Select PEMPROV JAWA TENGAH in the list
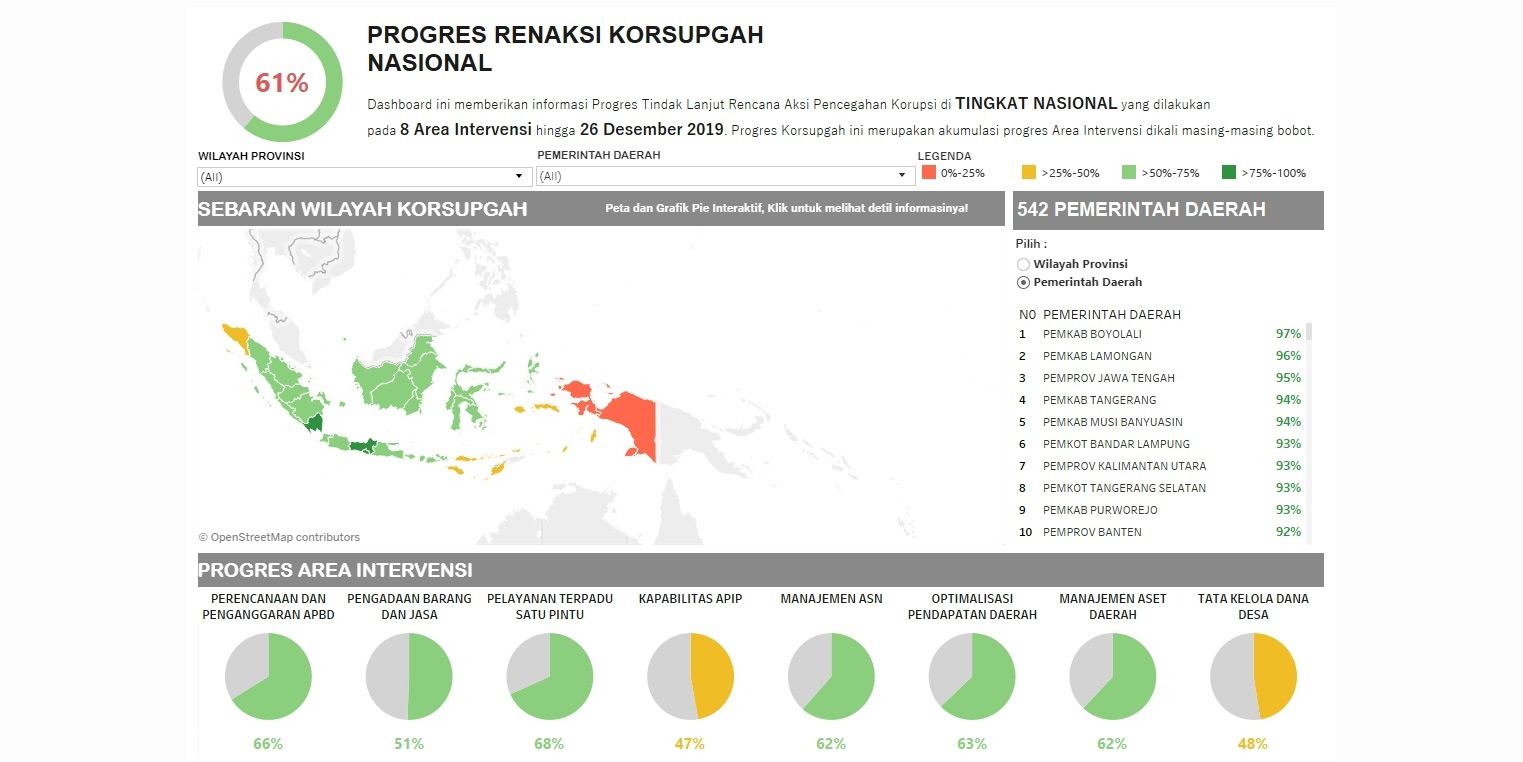Viewport: 1523px width, 762px height. coord(1109,378)
